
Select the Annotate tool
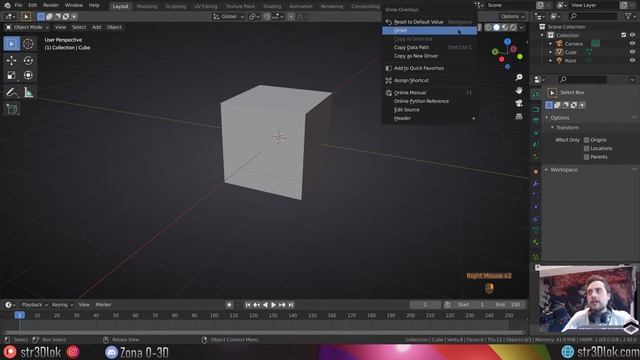click(x=11, y=92)
